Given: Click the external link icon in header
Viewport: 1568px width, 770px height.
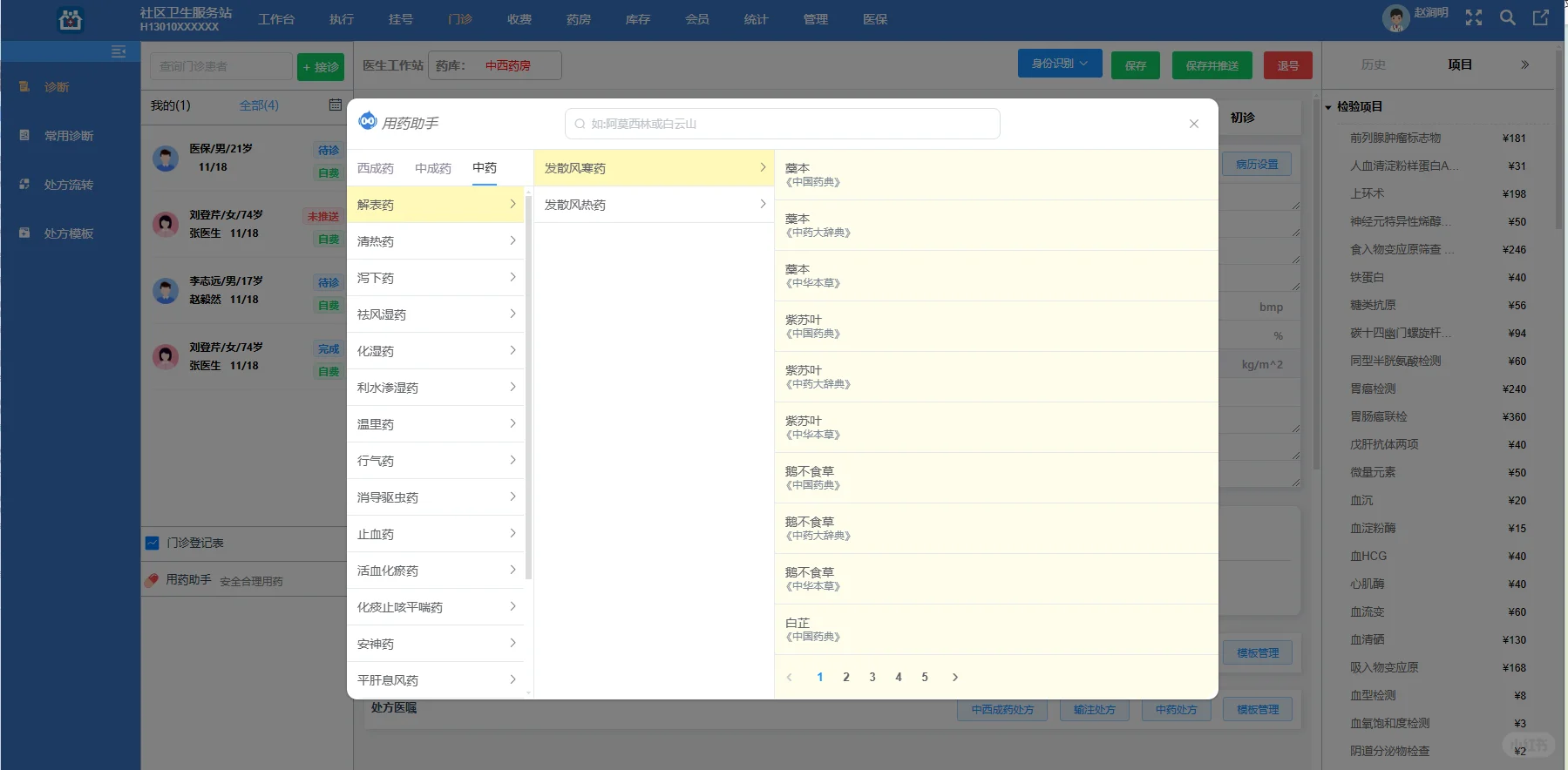Looking at the screenshot, I should pos(1541,17).
